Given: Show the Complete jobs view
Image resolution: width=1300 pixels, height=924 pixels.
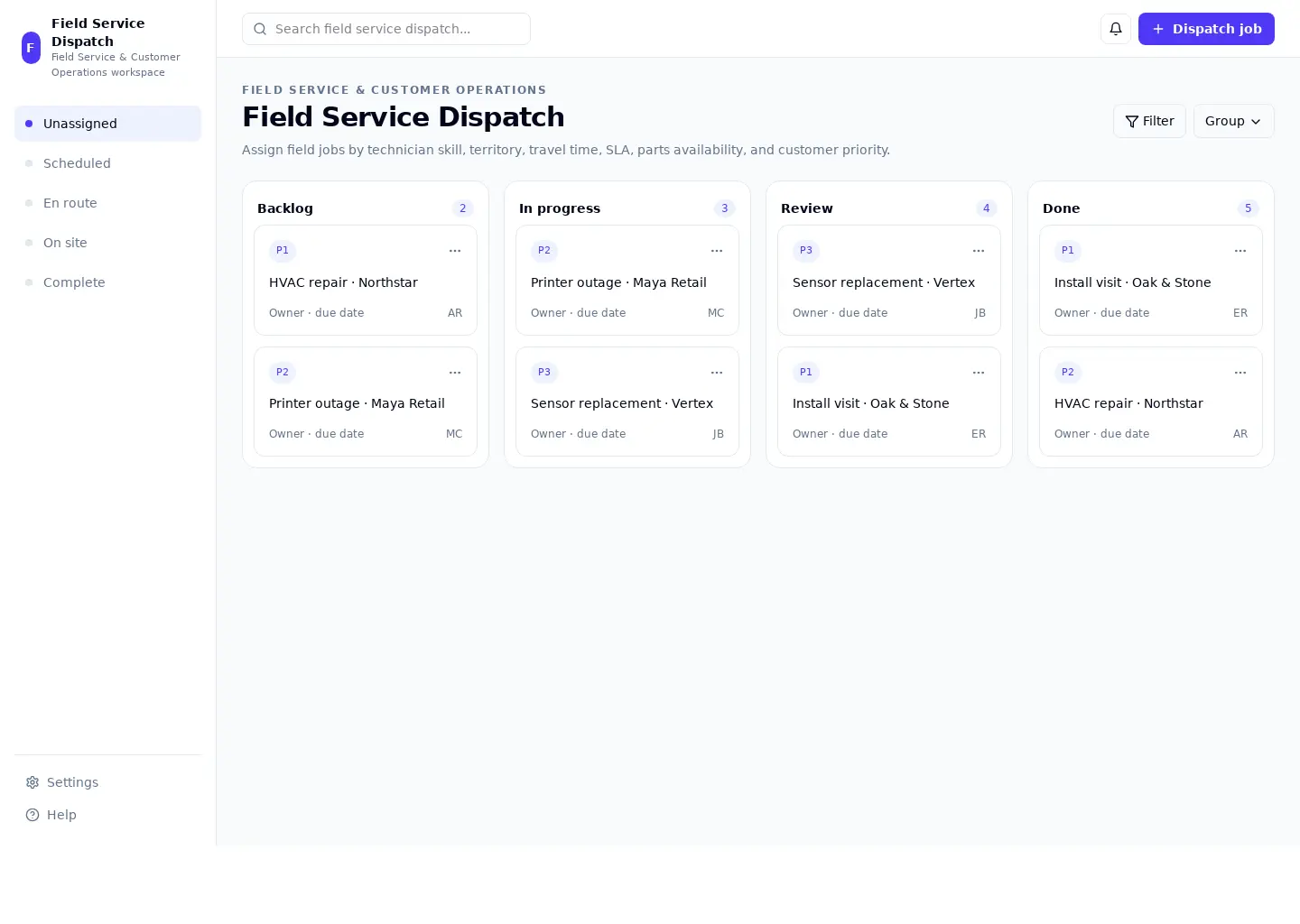Looking at the screenshot, I should point(107,282).
